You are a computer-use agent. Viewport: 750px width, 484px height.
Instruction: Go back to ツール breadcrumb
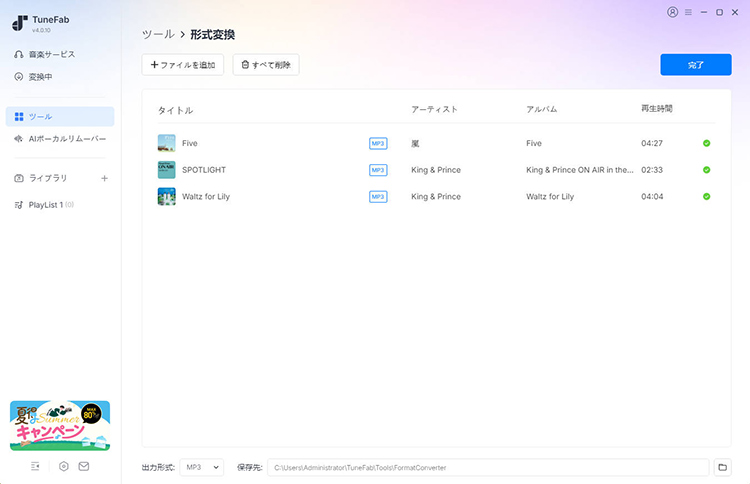pyautogui.click(x=158, y=34)
